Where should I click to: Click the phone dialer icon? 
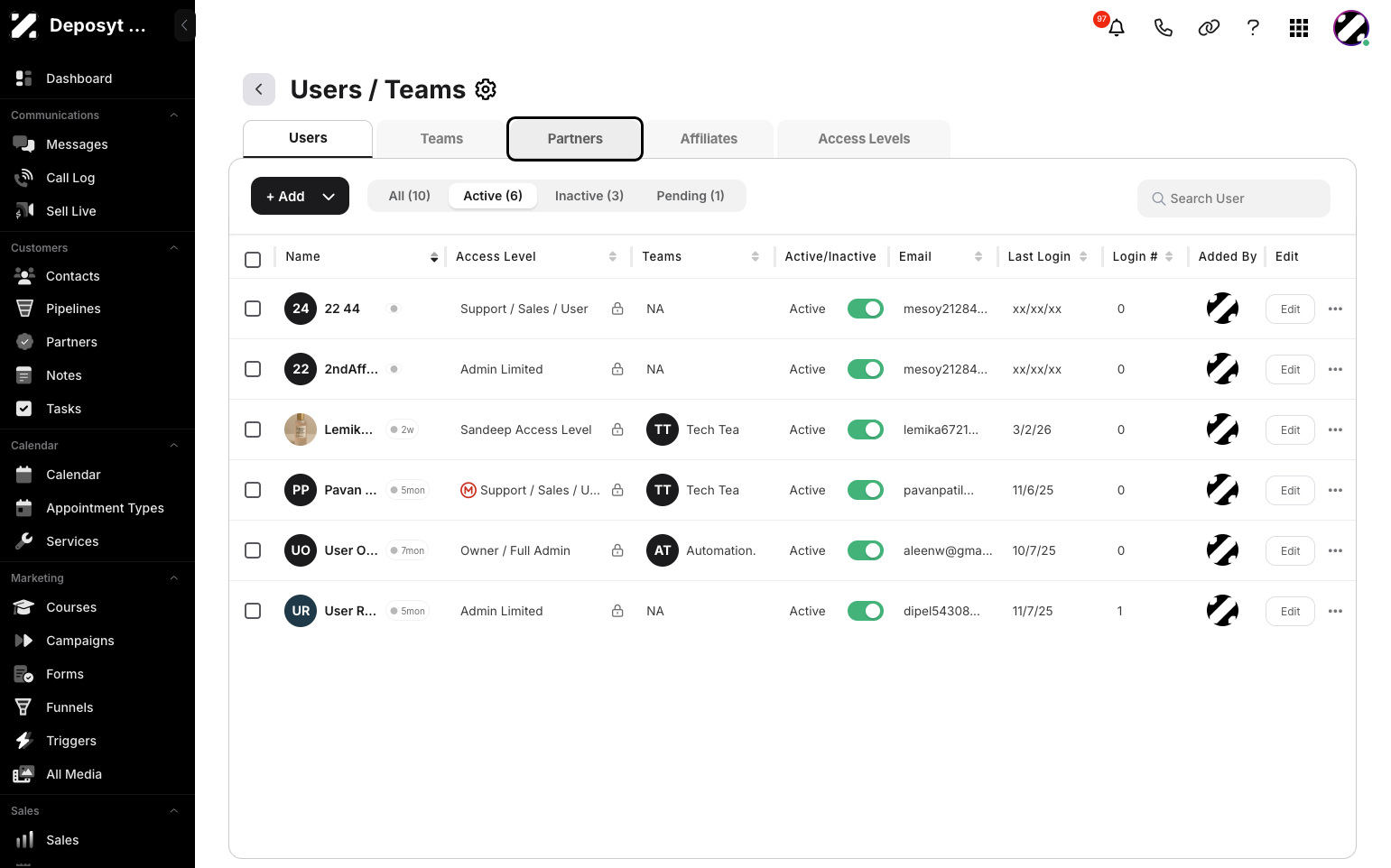point(1164,28)
